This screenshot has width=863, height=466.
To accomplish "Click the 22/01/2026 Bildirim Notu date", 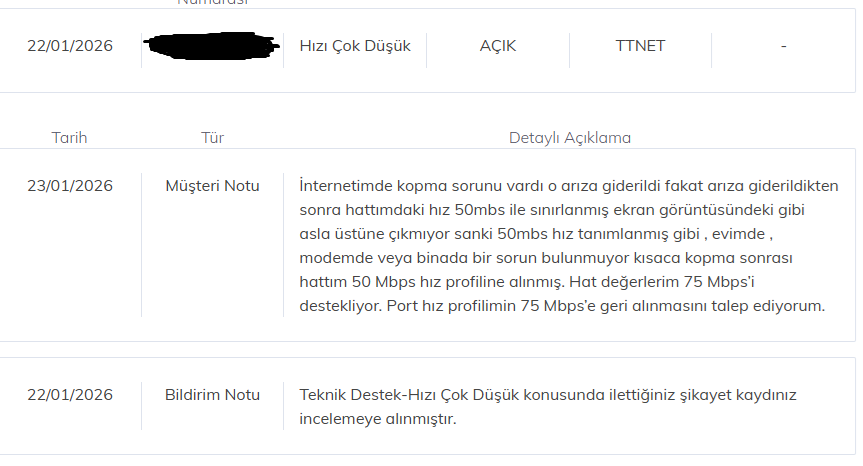I will pyautogui.click(x=70, y=395).
